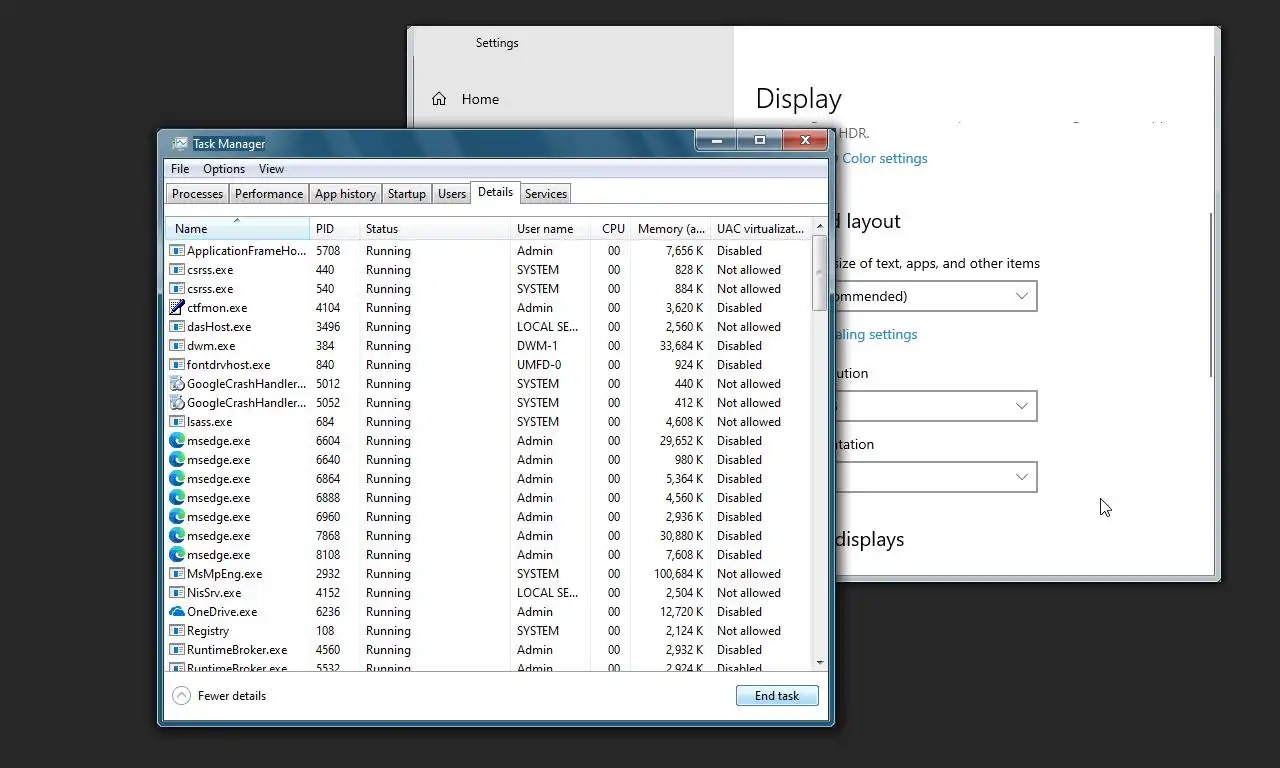
Task: Go to Home in Settings window
Action: (480, 99)
